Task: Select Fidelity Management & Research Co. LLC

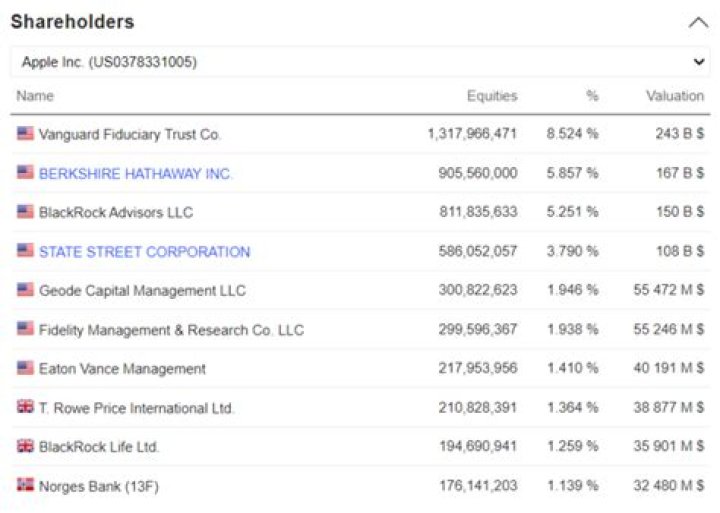Action: (x=171, y=330)
